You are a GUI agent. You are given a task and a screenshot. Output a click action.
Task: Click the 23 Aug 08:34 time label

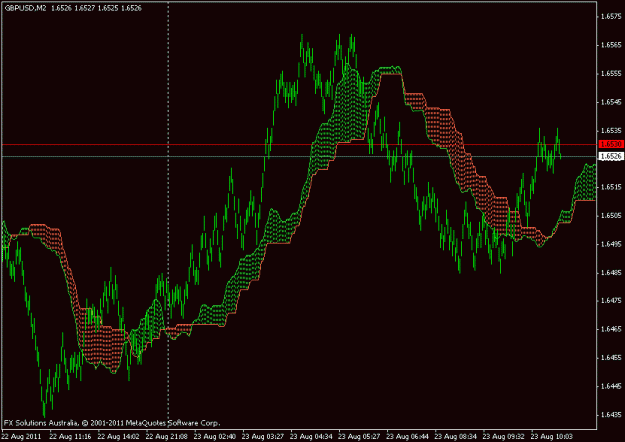(x=456, y=436)
